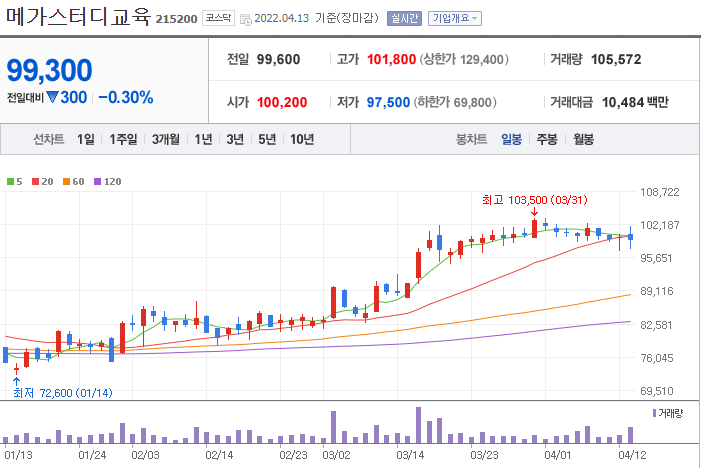Select the 3개월 line chart period
Screen dimensions: 701x468
point(166,139)
